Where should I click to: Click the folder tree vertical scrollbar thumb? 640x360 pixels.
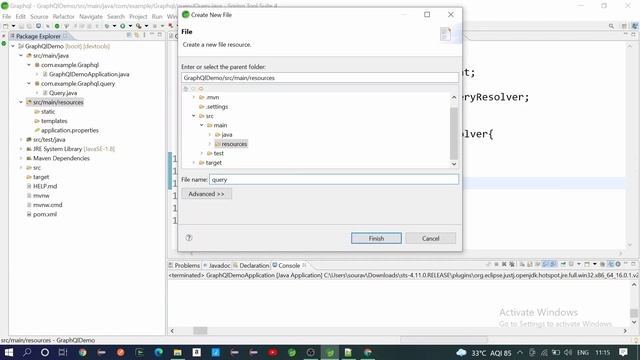pos(453,133)
